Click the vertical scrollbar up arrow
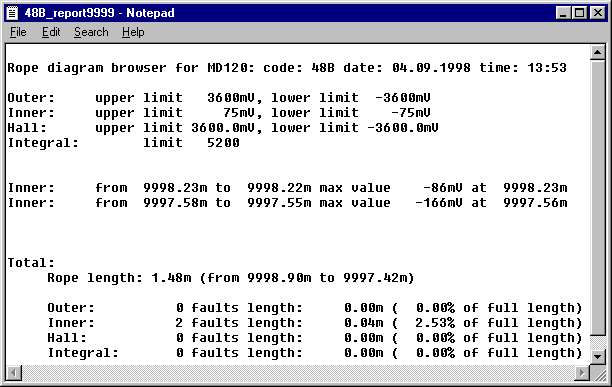Image resolution: width=612 pixels, height=387 pixels. pos(598,52)
